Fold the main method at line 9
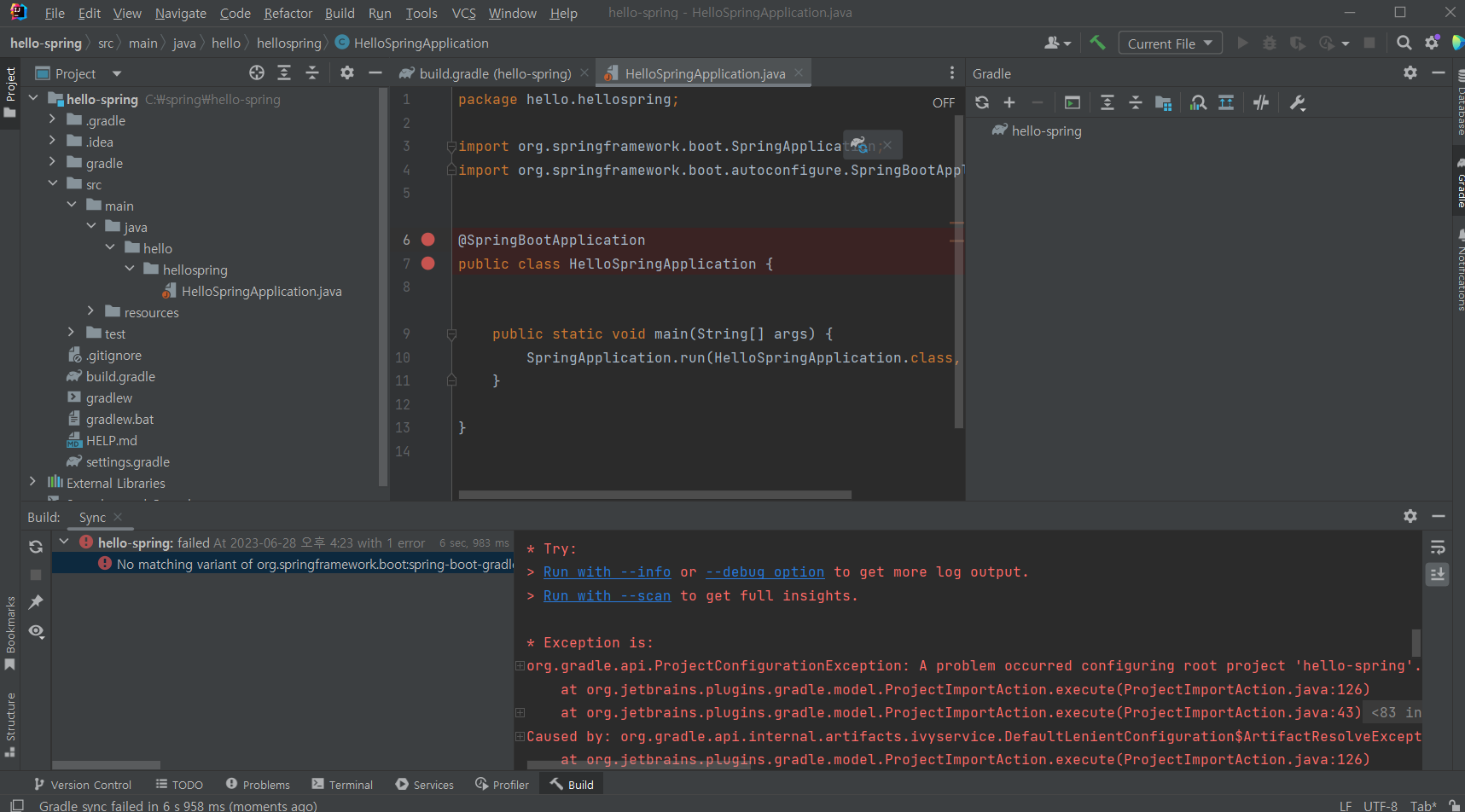1465x812 pixels. (451, 334)
